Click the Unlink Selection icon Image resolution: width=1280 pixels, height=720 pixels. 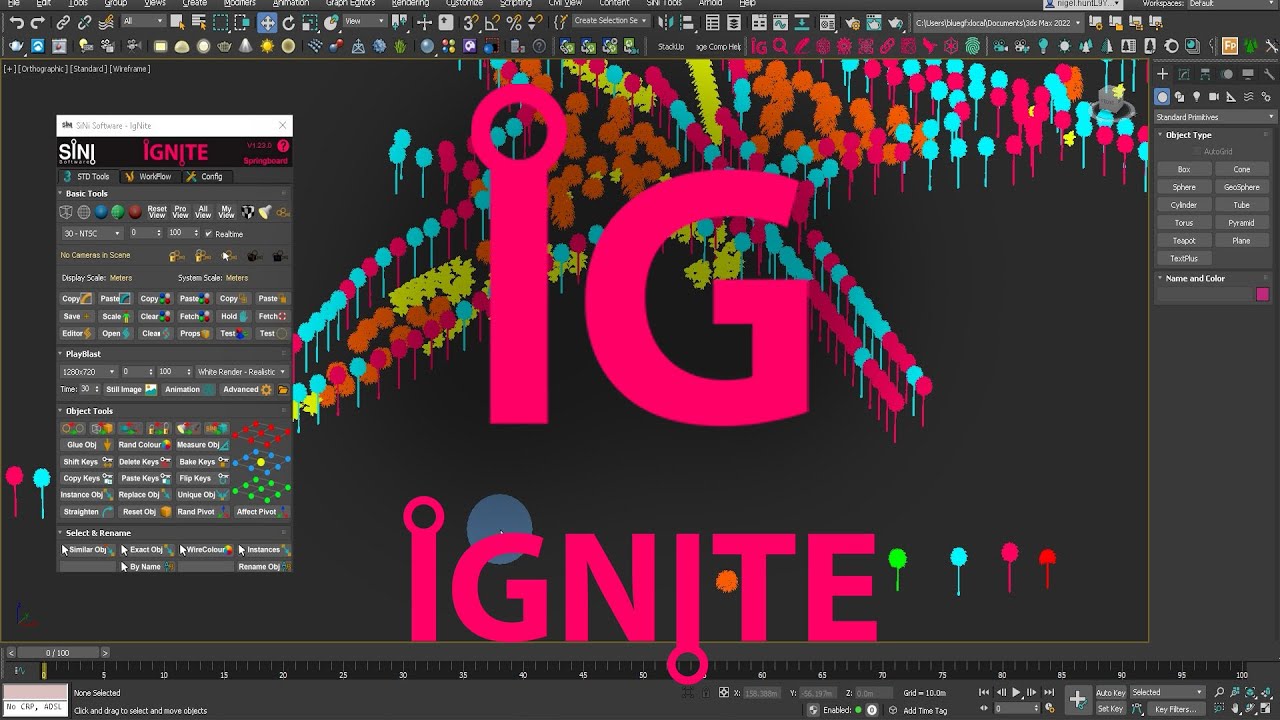click(85, 22)
